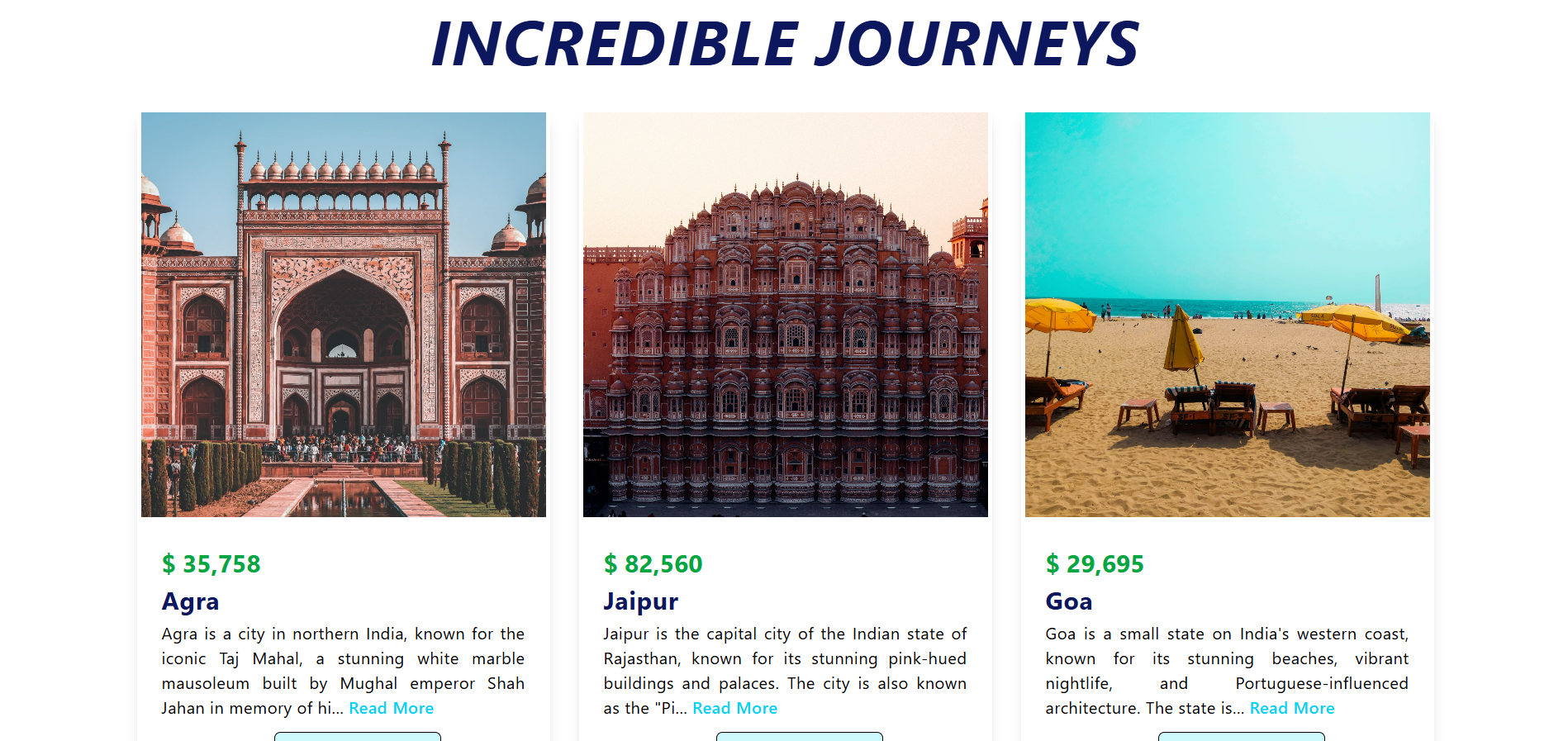Select the $ 82,560 price
Image resolution: width=1568 pixels, height=741 pixels.
(x=653, y=564)
